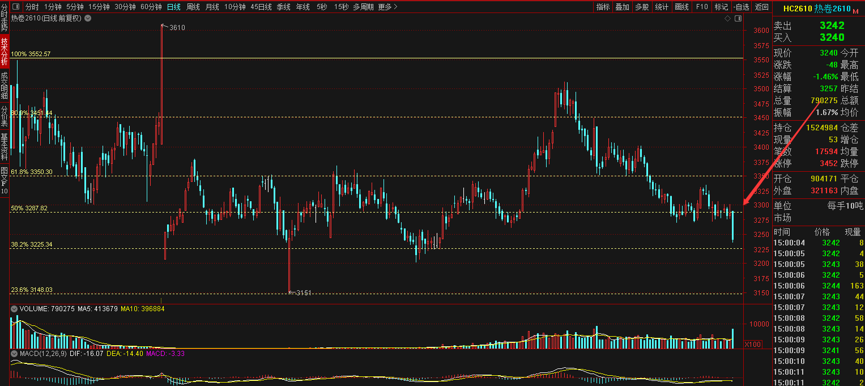This screenshot has width=865, height=386.
Task: Expand 更多 period options
Action: click(388, 7)
